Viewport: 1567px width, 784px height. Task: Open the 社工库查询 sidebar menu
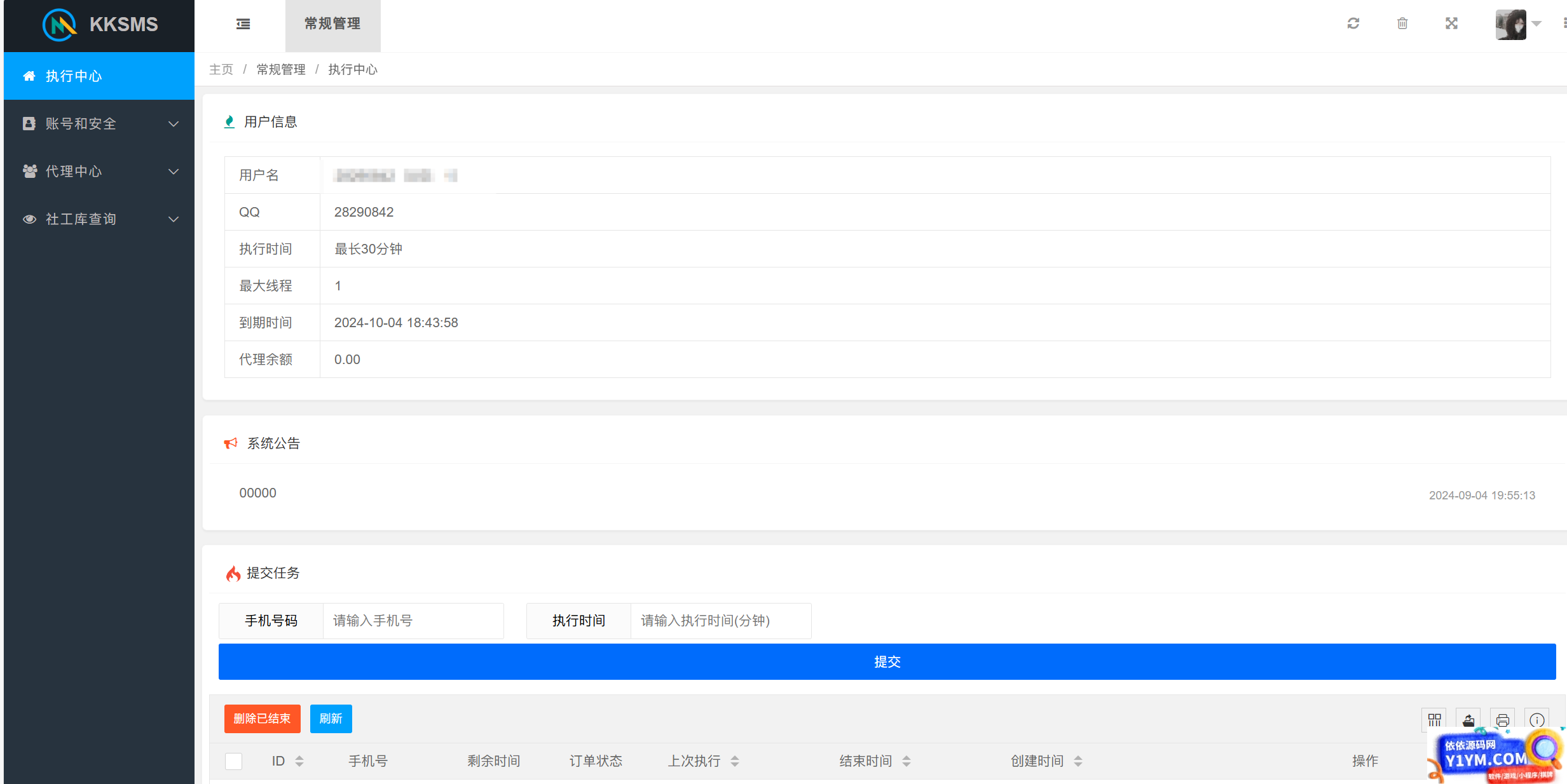99,219
